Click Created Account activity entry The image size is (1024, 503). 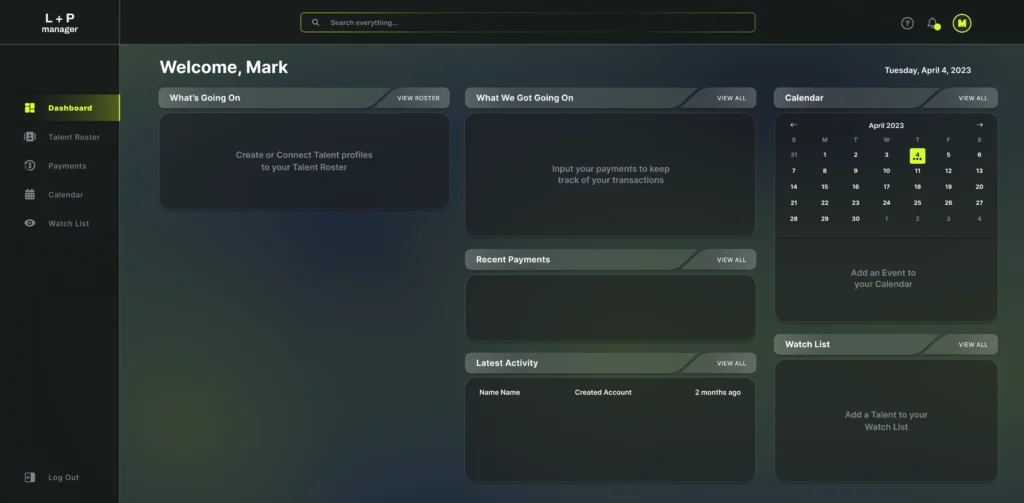pos(603,393)
